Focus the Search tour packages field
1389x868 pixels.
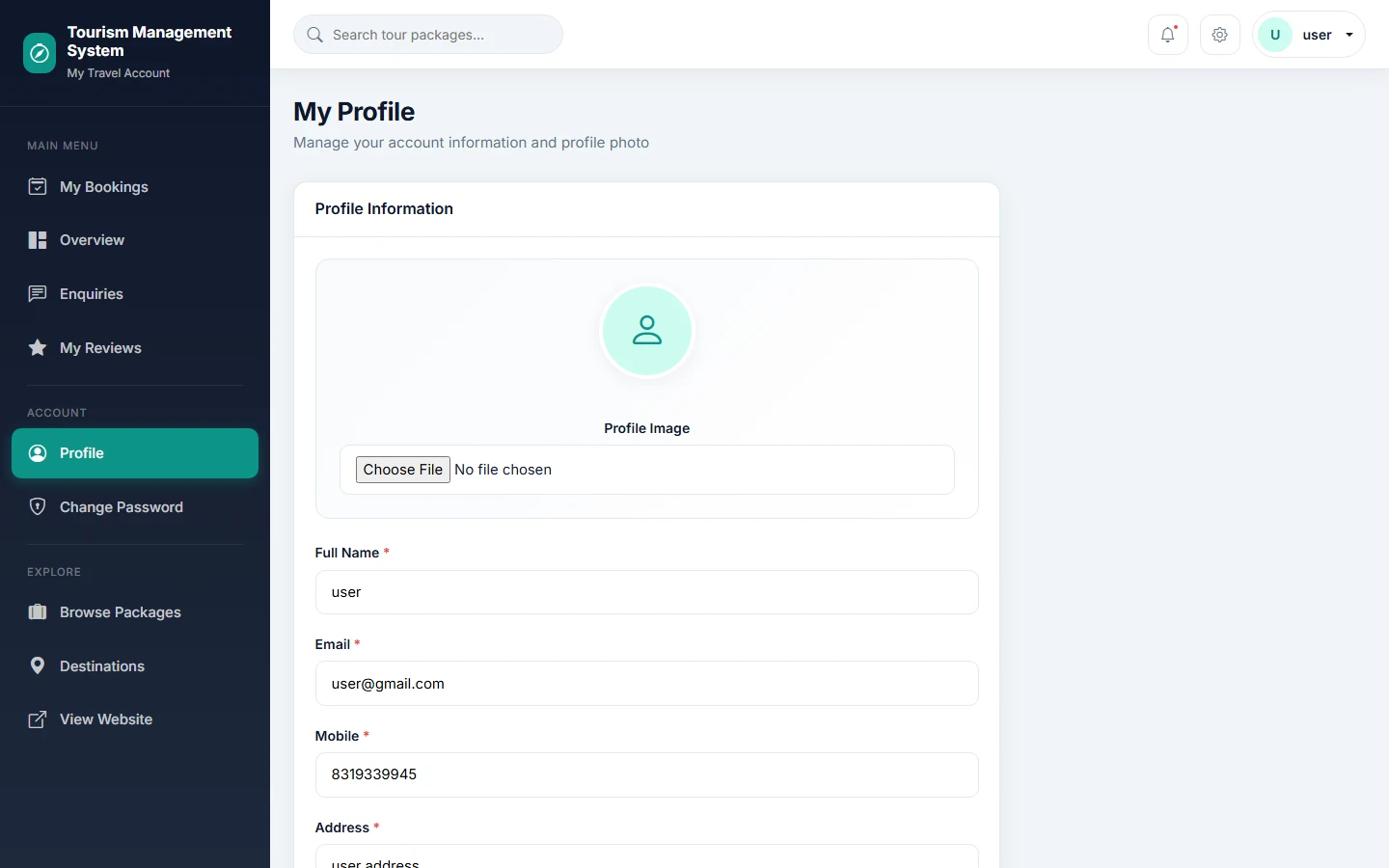[x=428, y=35]
